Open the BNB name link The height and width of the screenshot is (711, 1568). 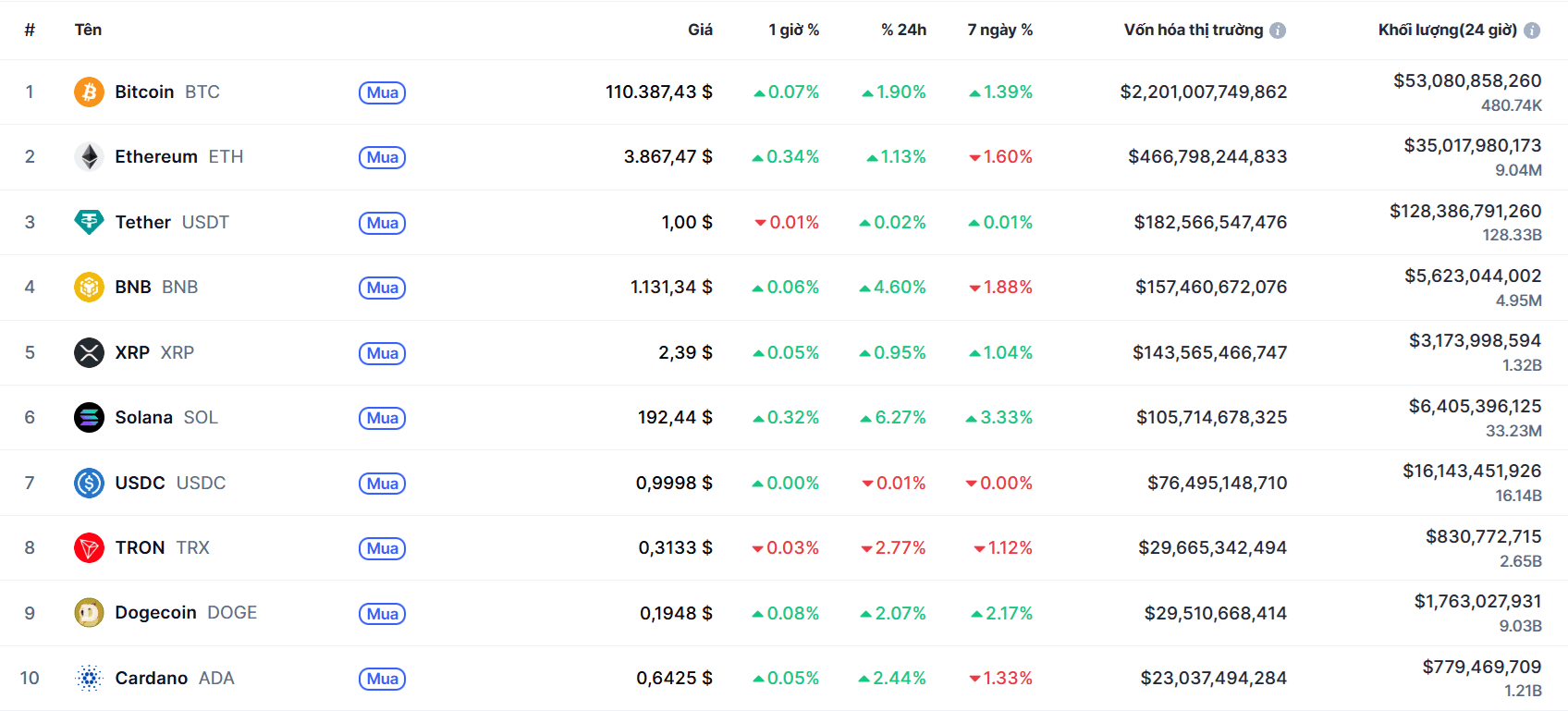[x=156, y=288]
